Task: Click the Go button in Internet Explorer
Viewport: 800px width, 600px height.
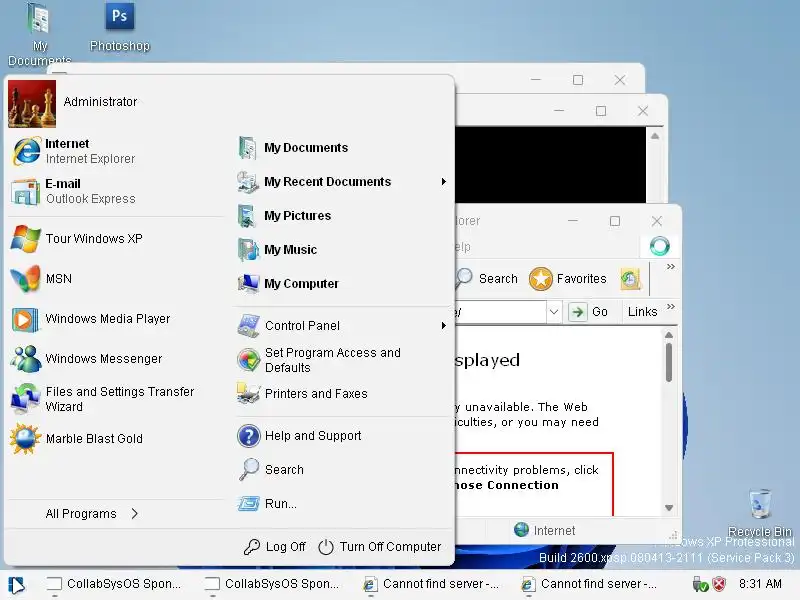Action: point(589,312)
